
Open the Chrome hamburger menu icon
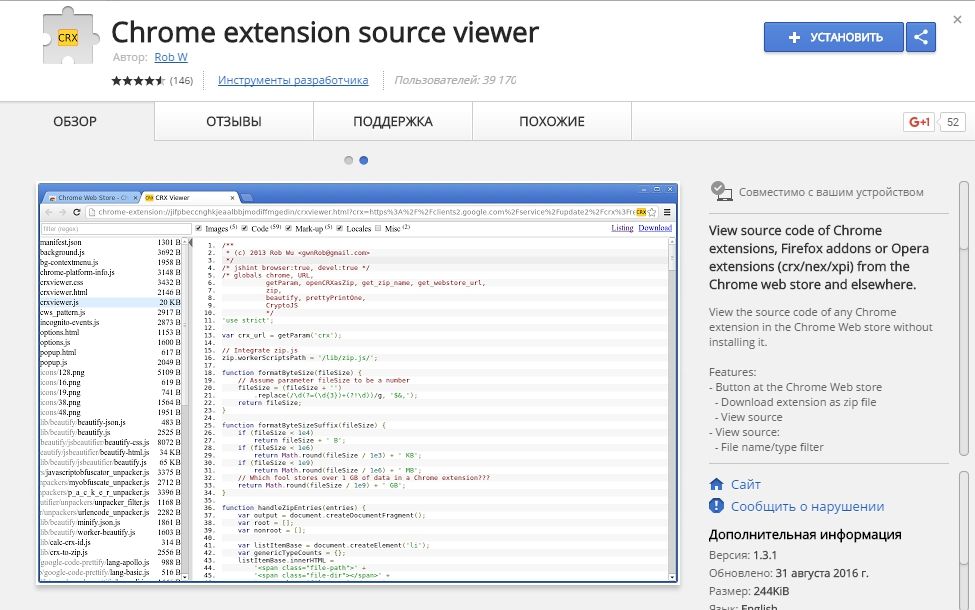click(667, 212)
